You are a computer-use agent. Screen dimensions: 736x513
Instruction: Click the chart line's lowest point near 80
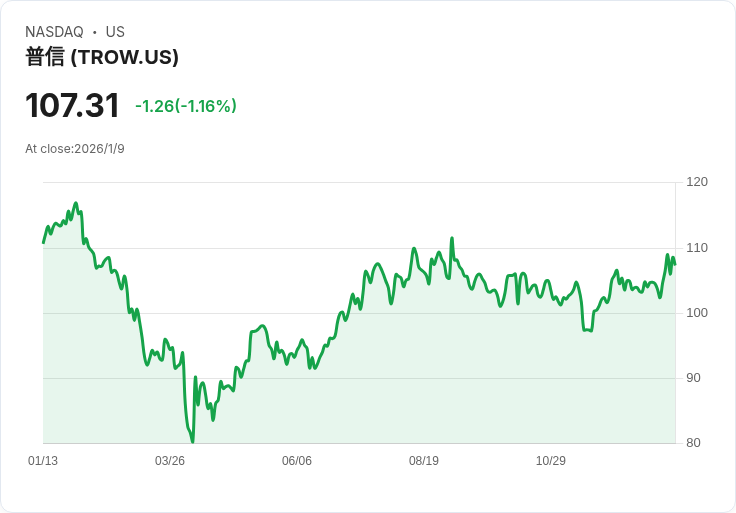tap(192, 441)
